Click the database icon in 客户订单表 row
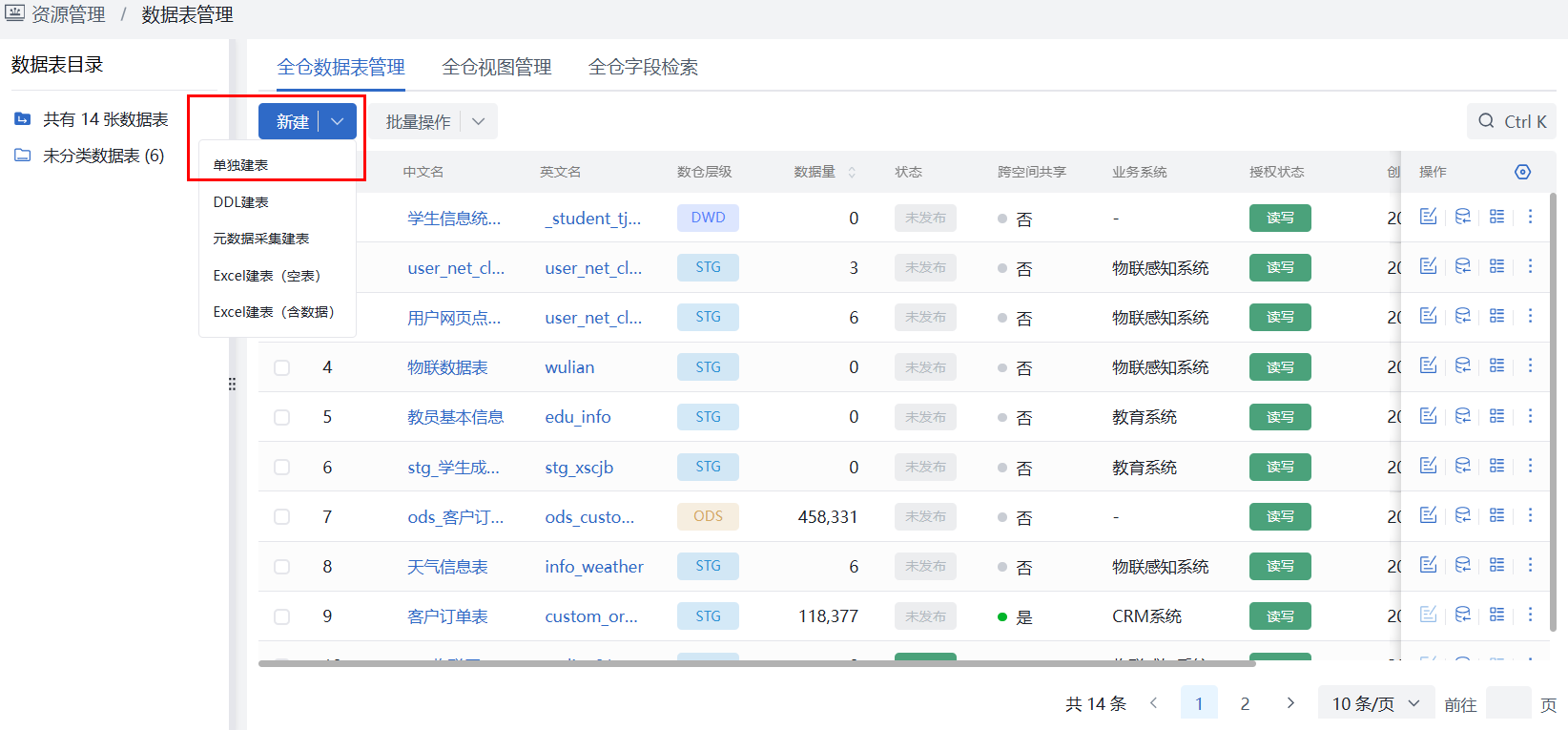 point(1462,615)
